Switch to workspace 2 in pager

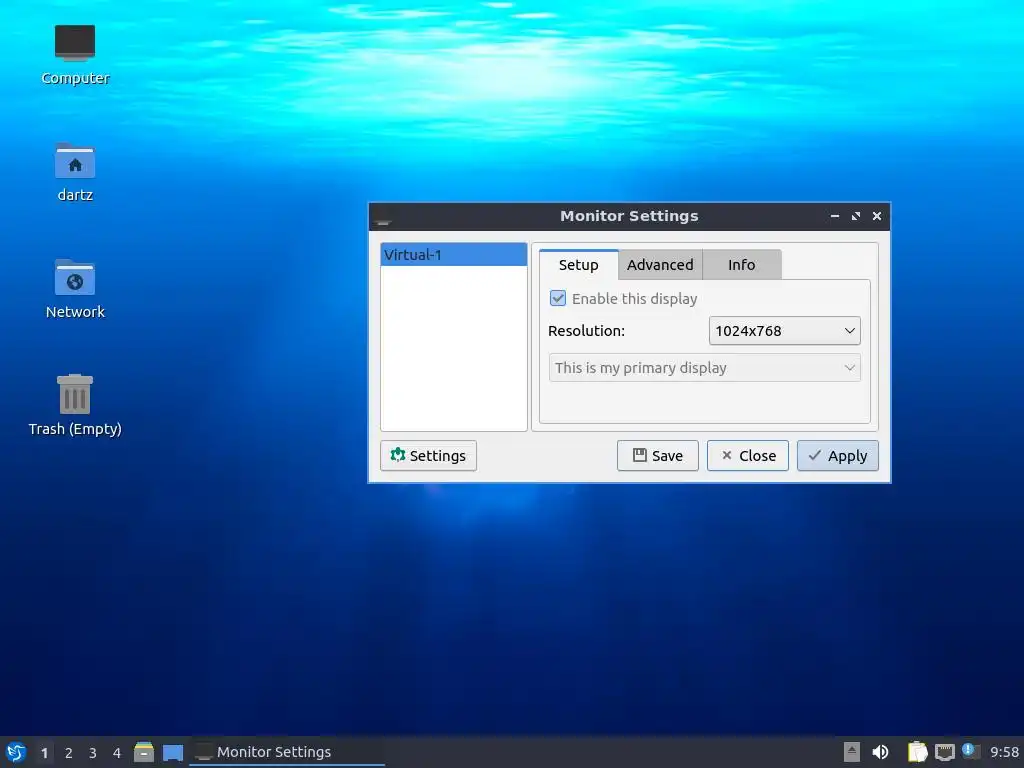(x=69, y=753)
